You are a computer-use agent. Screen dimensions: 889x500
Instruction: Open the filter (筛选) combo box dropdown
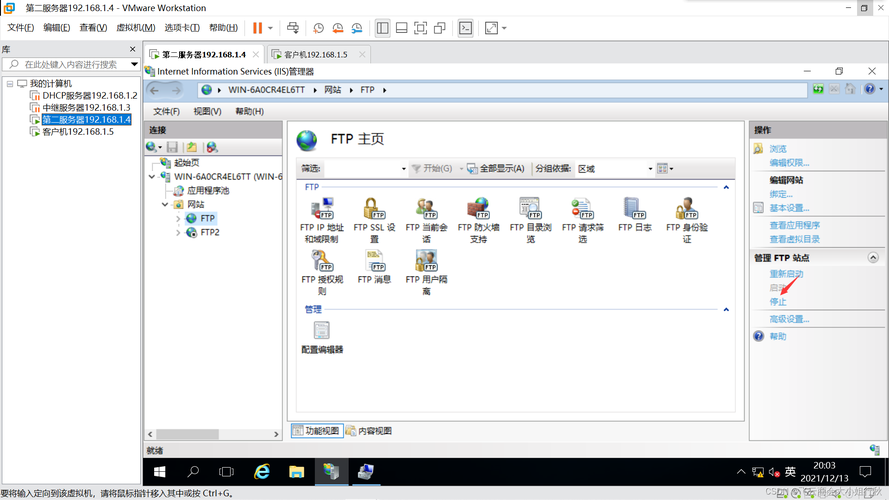(404, 169)
